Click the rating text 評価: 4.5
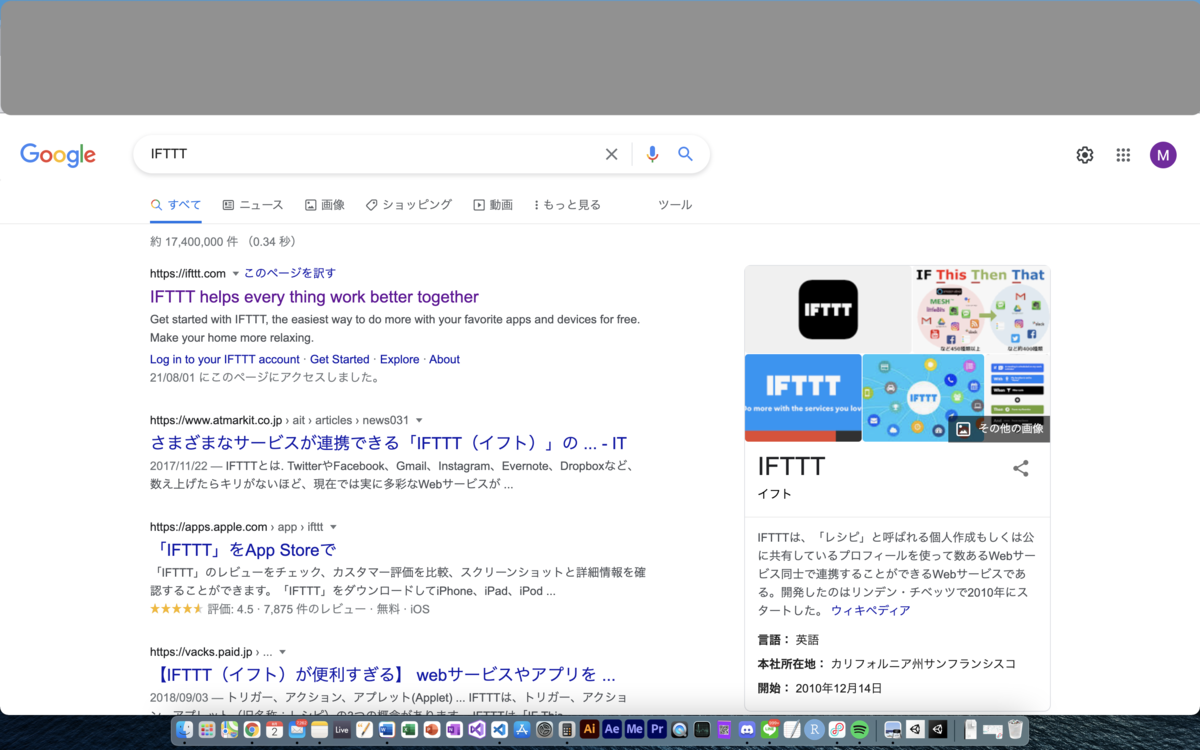This screenshot has height=750, width=1200. 230,609
